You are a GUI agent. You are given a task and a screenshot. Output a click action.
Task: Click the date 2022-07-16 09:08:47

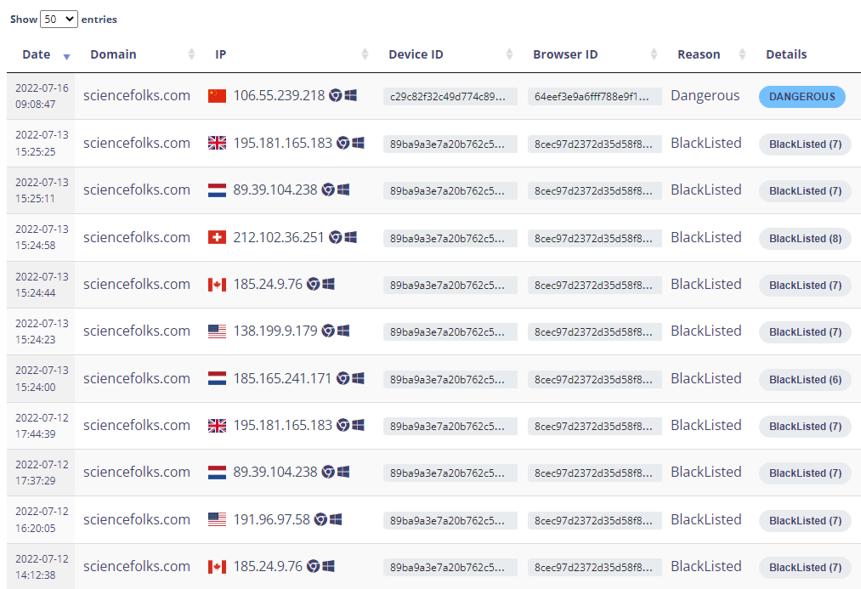coord(42,96)
